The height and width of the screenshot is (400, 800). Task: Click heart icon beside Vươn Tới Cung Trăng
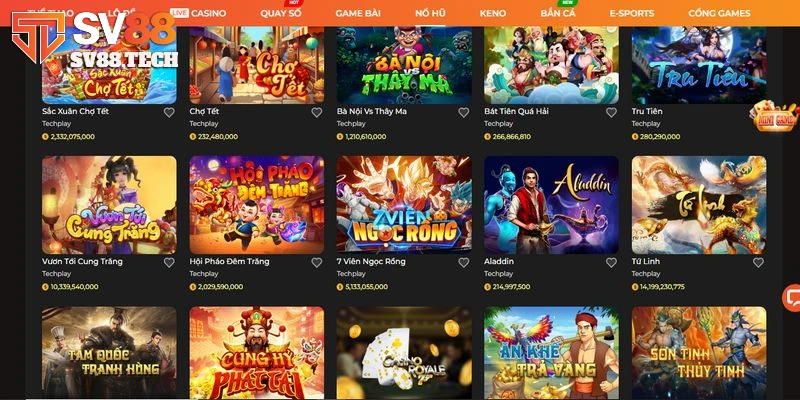(169, 262)
